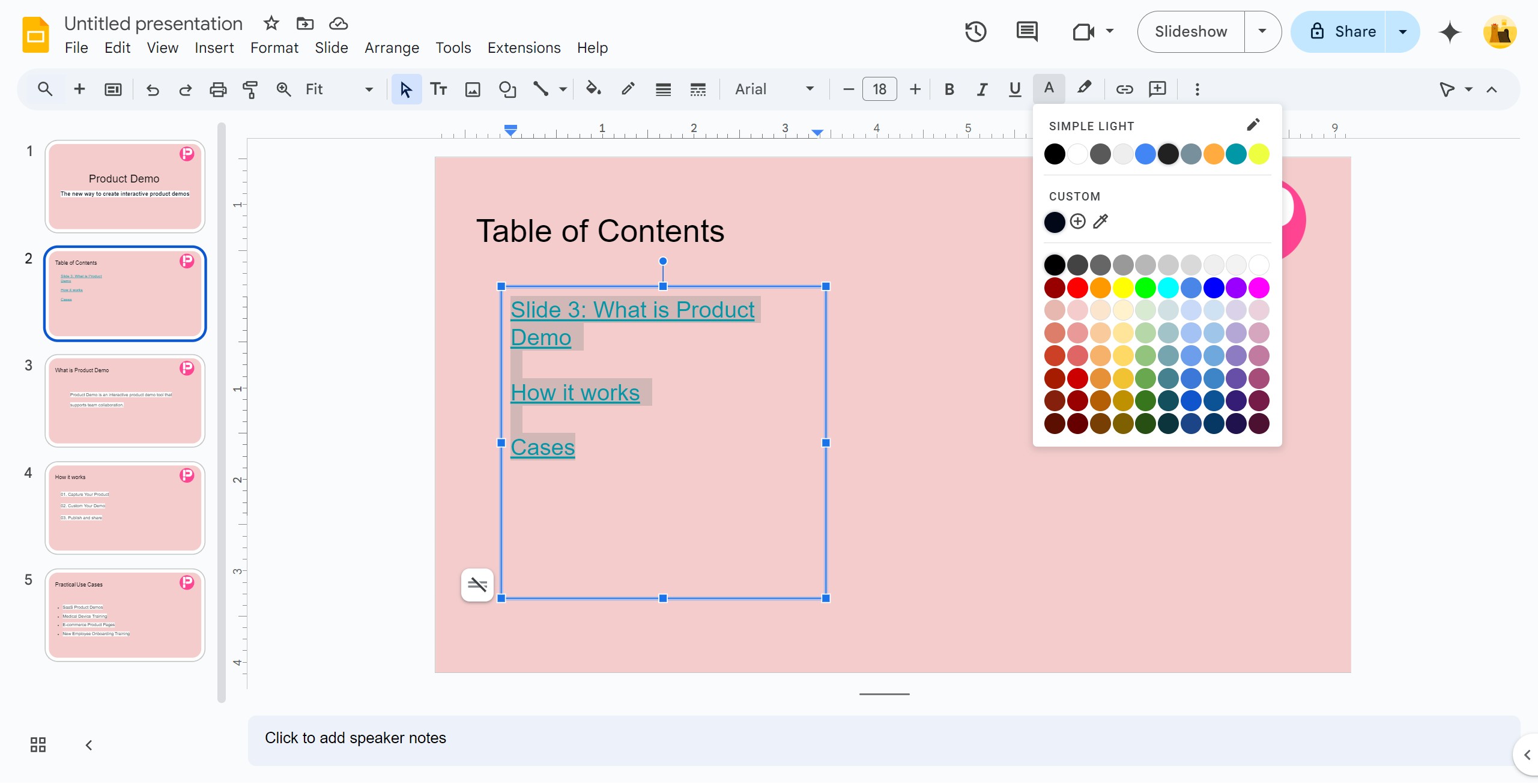Click the move to folder icon
Screen dimensions: 1538x784
click(305, 23)
